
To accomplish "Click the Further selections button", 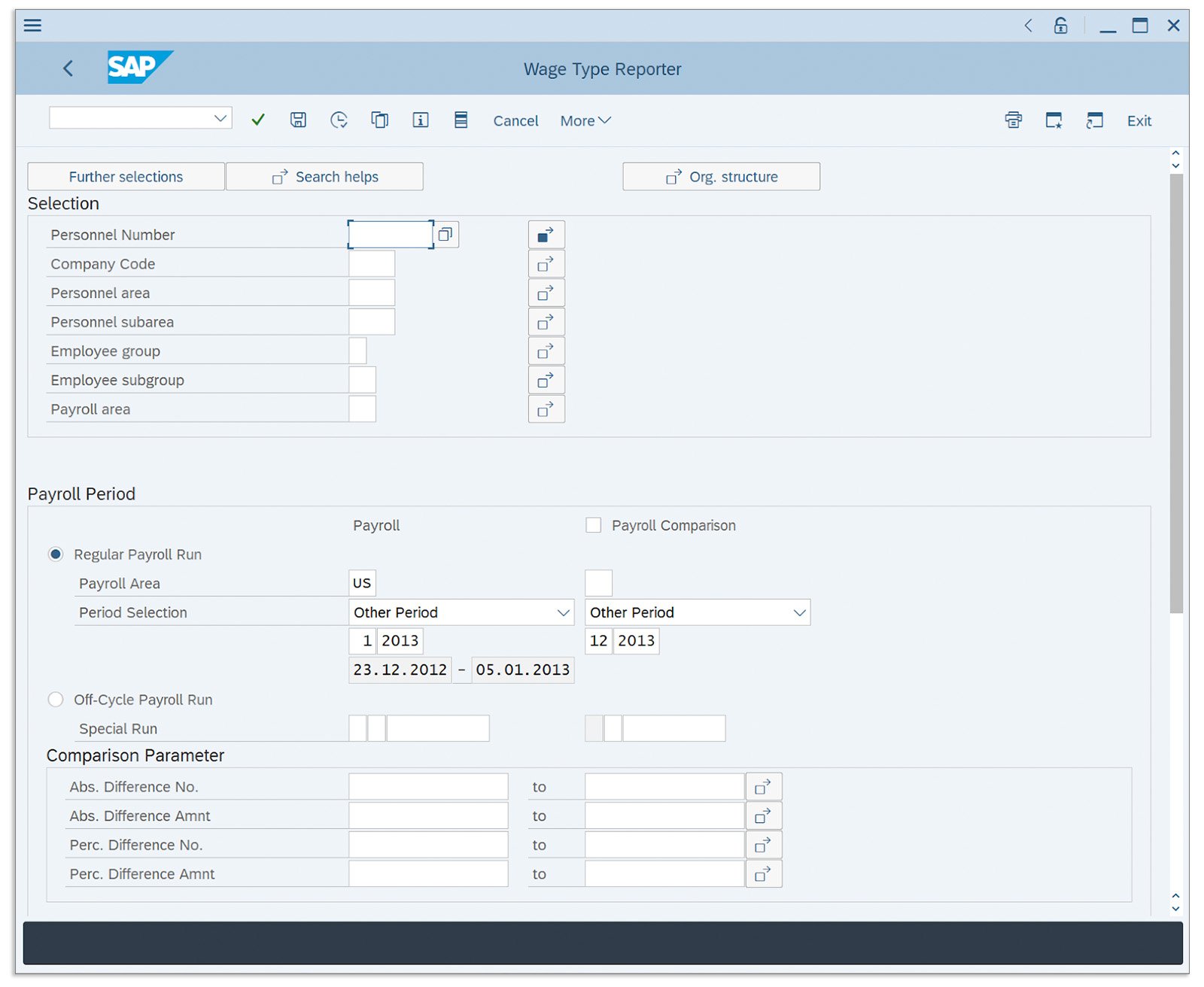I will [125, 176].
